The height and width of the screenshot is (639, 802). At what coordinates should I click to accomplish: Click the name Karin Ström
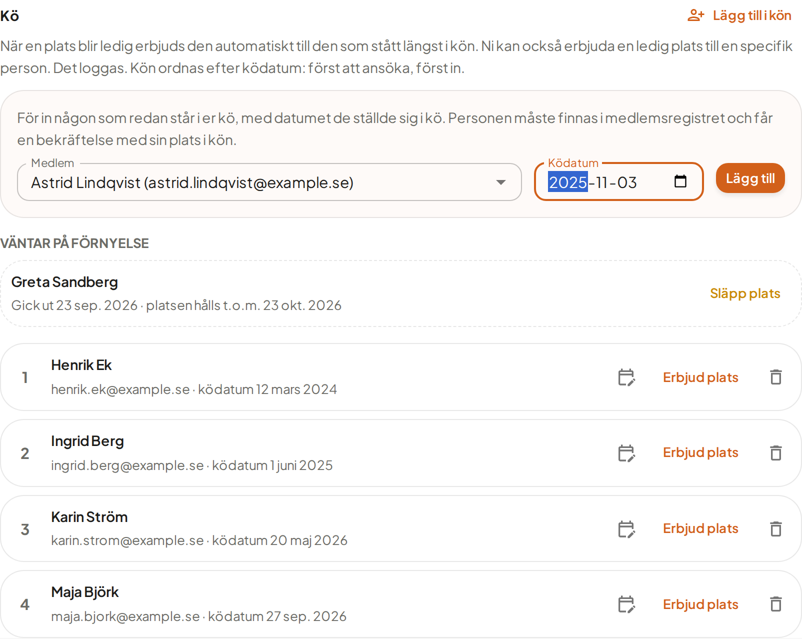click(90, 517)
